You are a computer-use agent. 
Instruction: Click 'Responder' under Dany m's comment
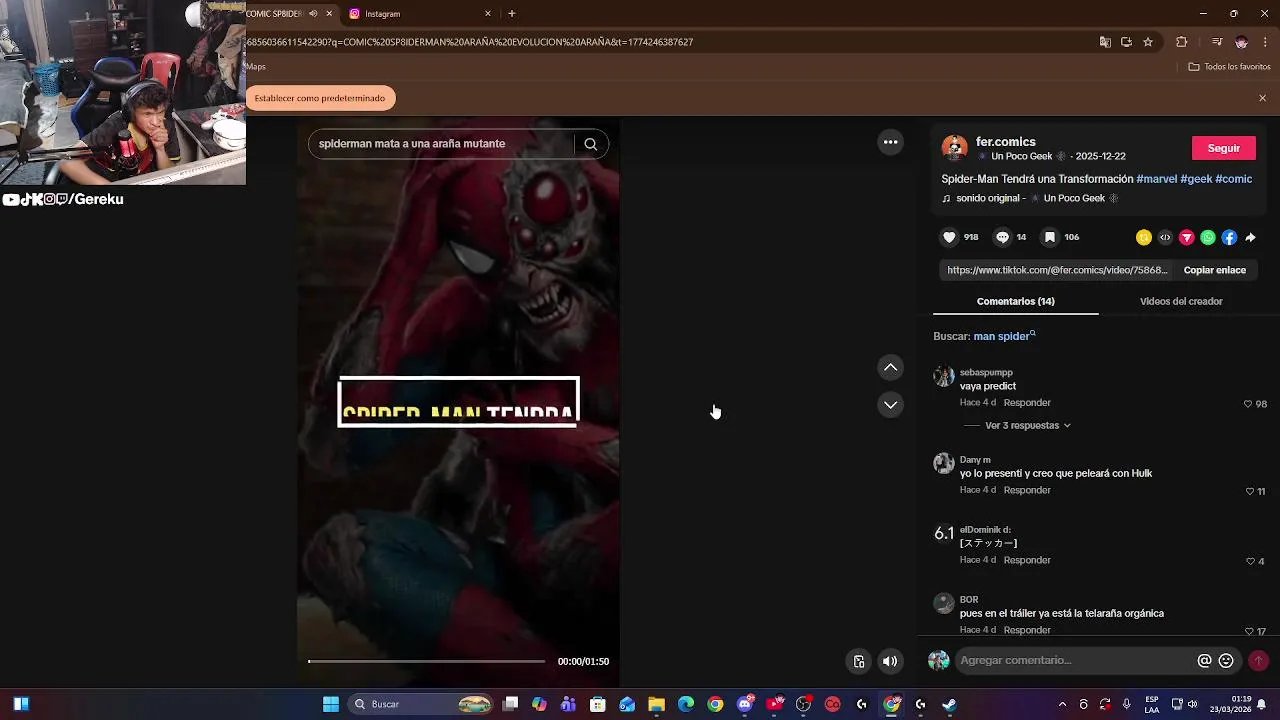(x=1027, y=491)
